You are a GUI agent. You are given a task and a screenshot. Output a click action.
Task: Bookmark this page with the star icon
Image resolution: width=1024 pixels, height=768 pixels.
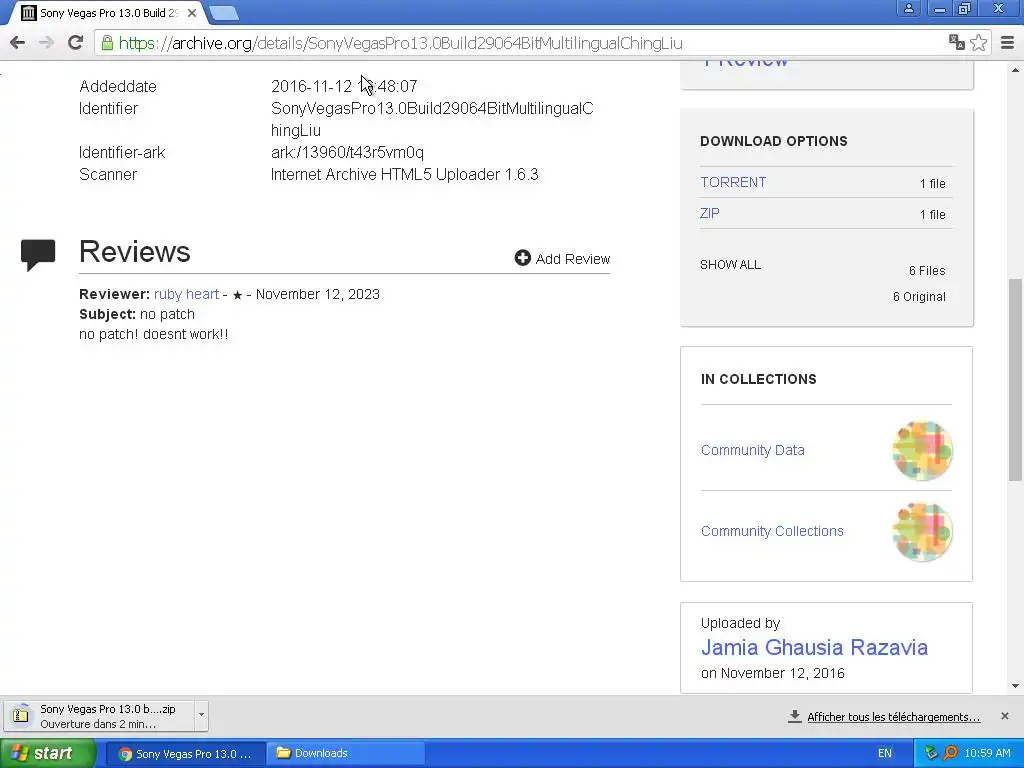978,42
